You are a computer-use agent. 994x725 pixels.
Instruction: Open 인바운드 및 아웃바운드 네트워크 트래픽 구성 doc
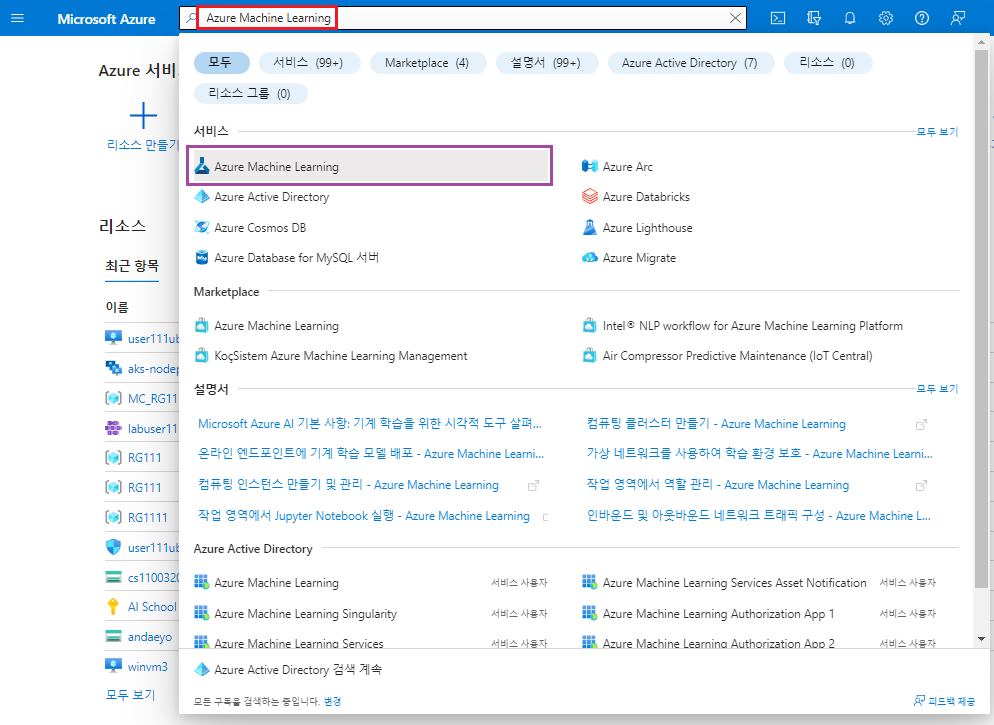click(758, 516)
